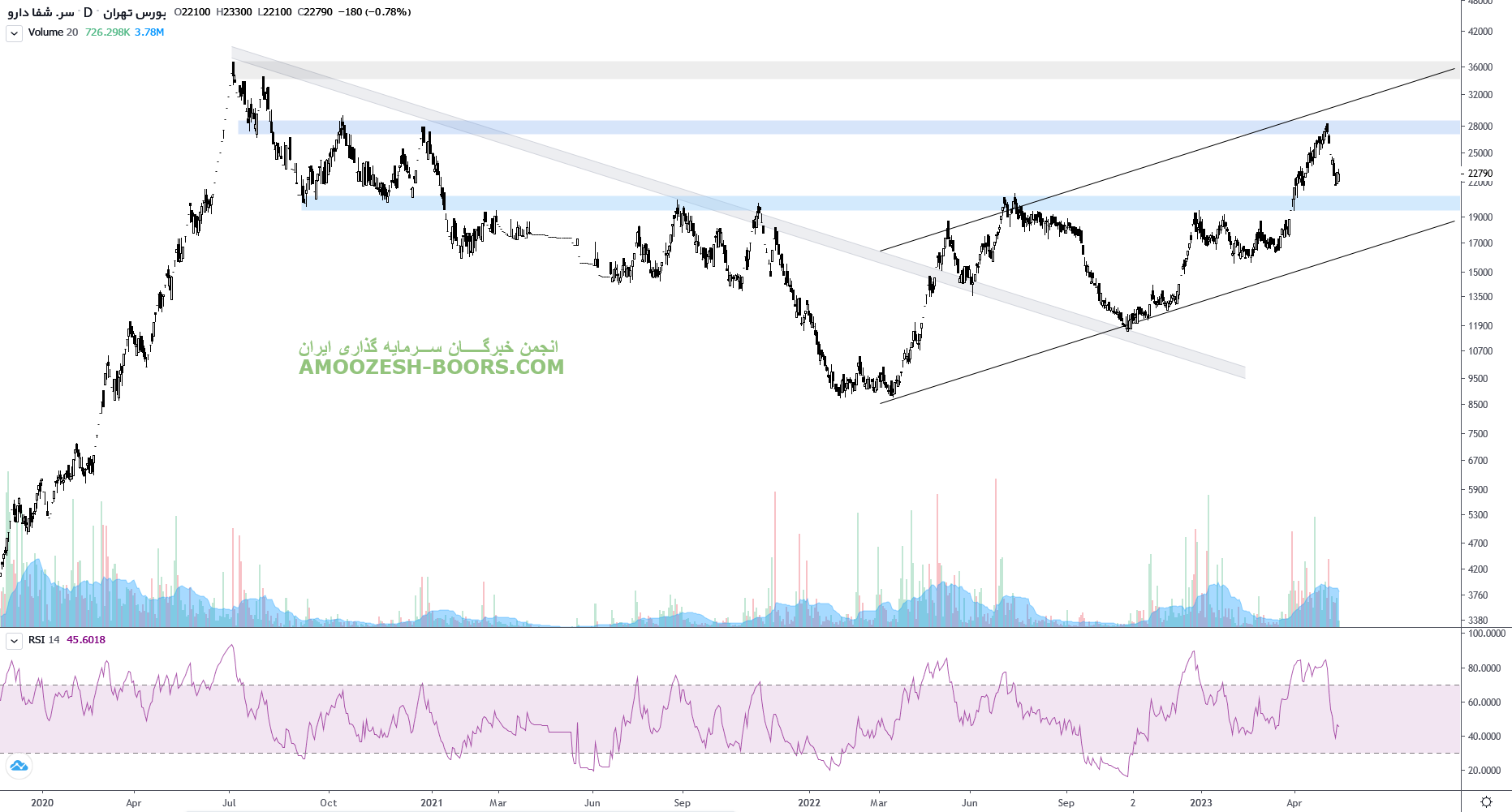The image size is (1512, 812).
Task: Click the current price label 22790
Action: pyautogui.click(x=1480, y=174)
